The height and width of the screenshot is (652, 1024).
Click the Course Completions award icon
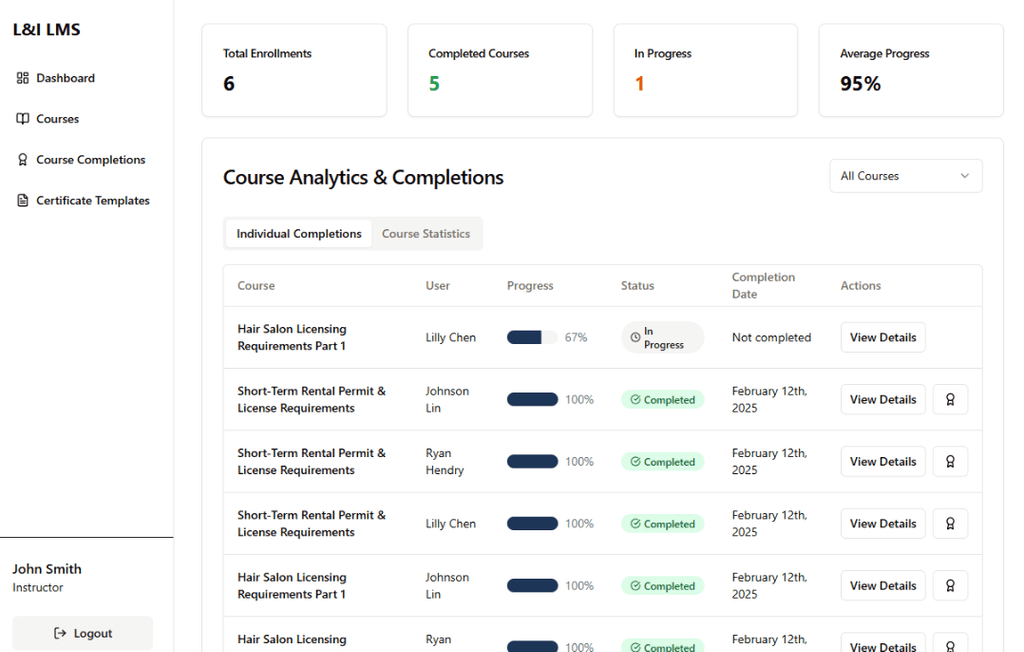pyautogui.click(x=21, y=159)
